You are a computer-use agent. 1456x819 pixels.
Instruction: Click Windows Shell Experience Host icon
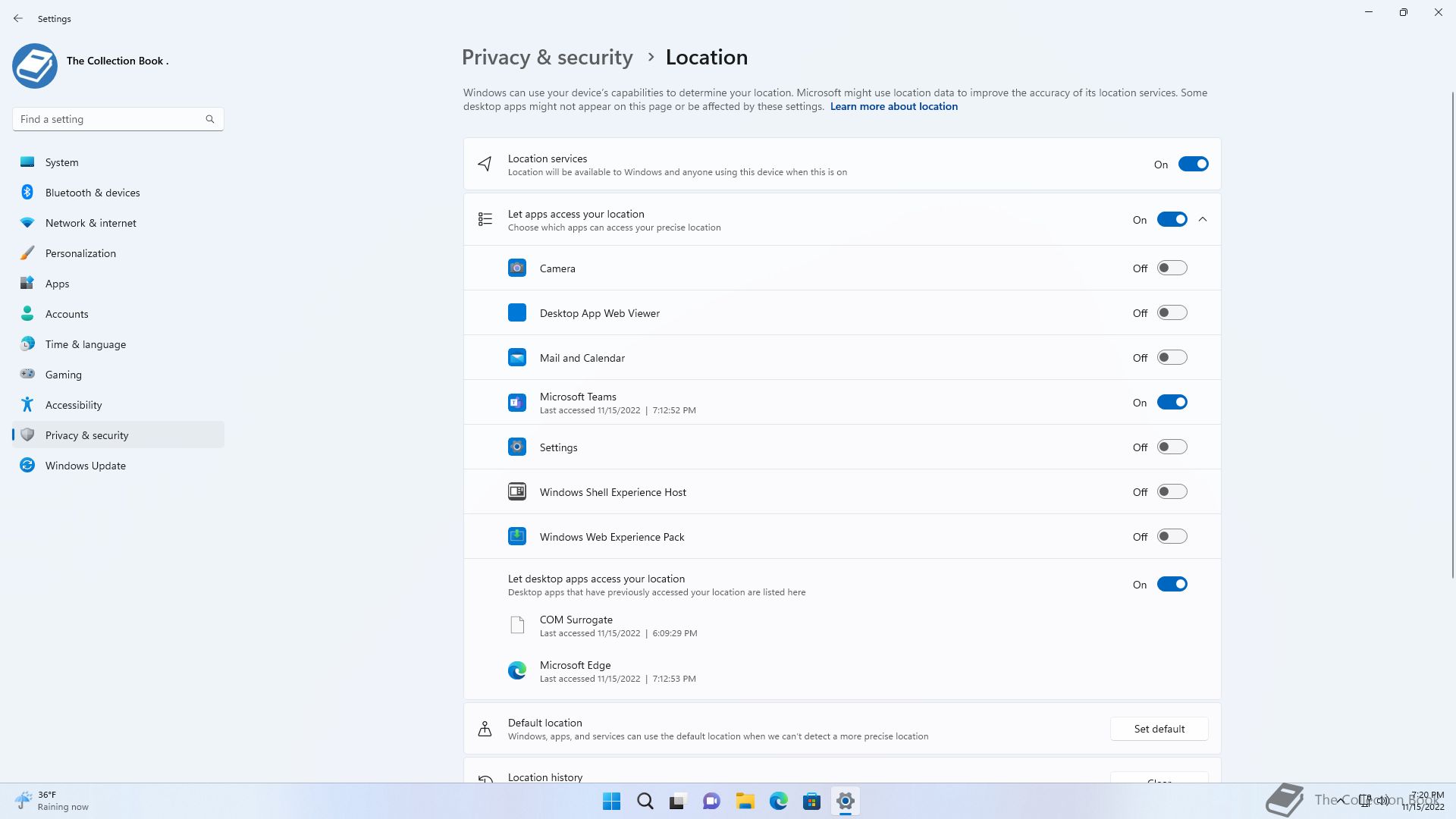[517, 491]
